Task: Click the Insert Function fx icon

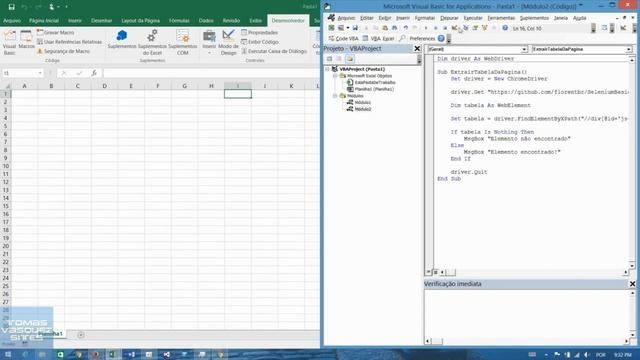Action: pos(94,73)
